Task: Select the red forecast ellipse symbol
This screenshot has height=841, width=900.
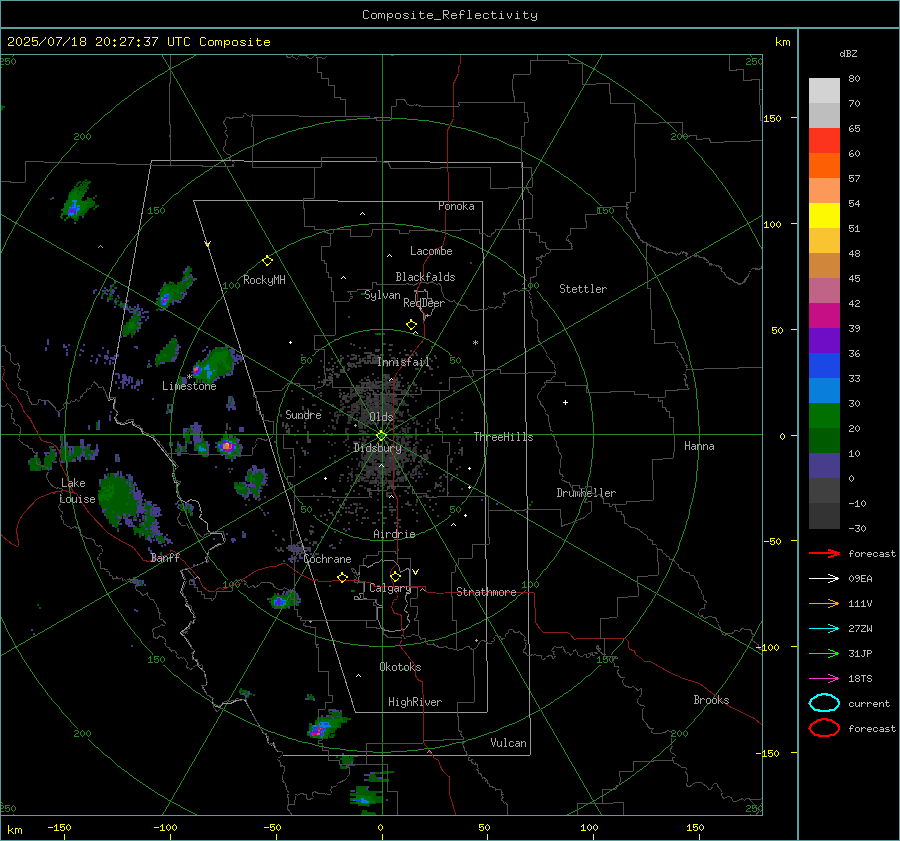Action: (824, 728)
